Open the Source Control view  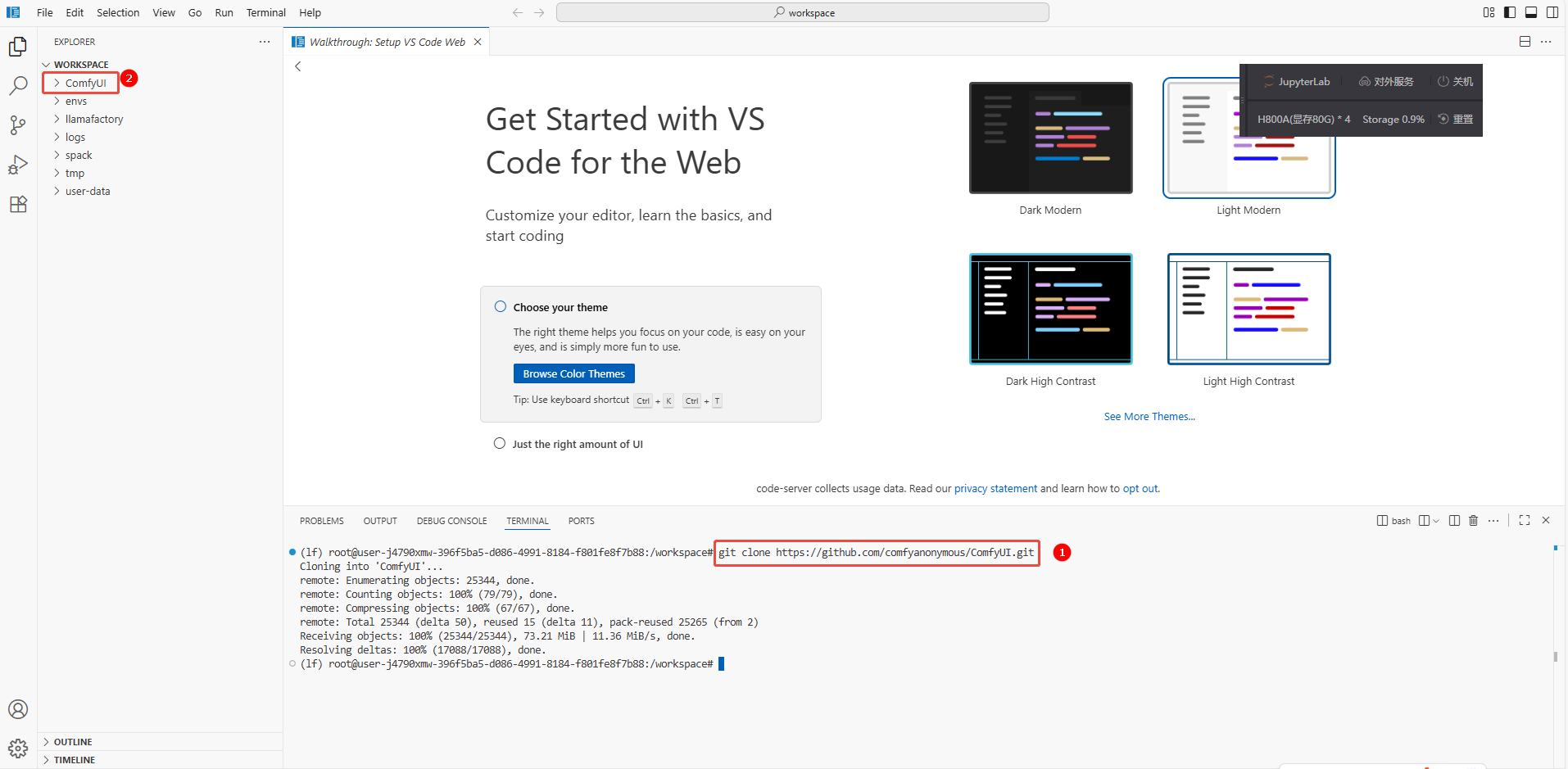point(18,124)
